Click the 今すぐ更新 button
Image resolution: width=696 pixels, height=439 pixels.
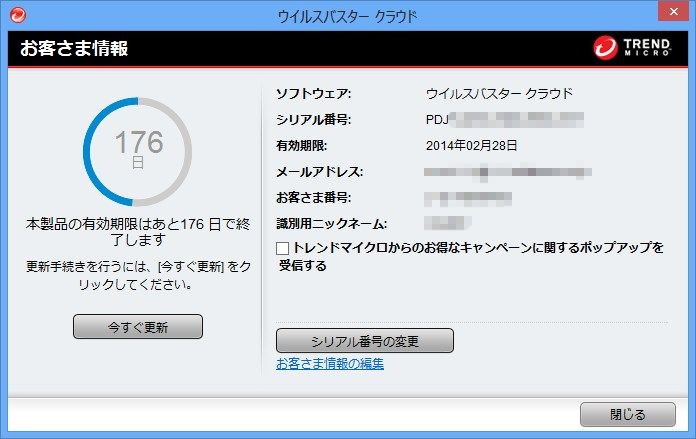coord(138,327)
